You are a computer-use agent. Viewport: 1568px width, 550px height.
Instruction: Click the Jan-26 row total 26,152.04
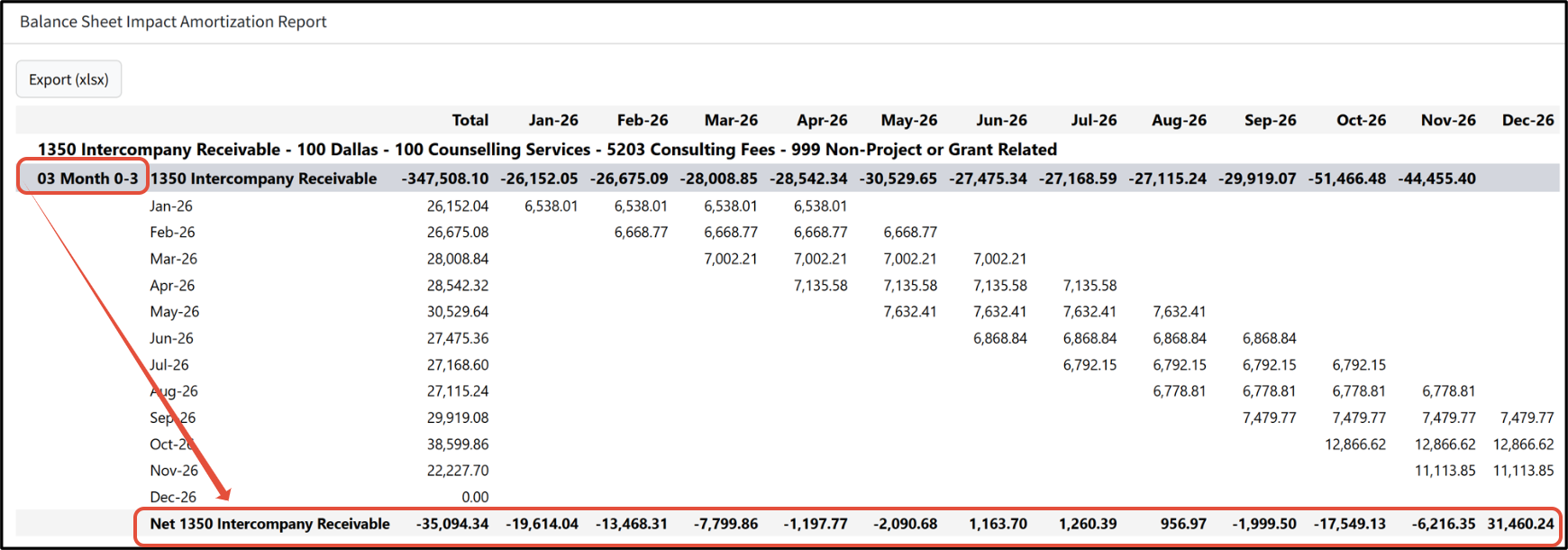[458, 206]
